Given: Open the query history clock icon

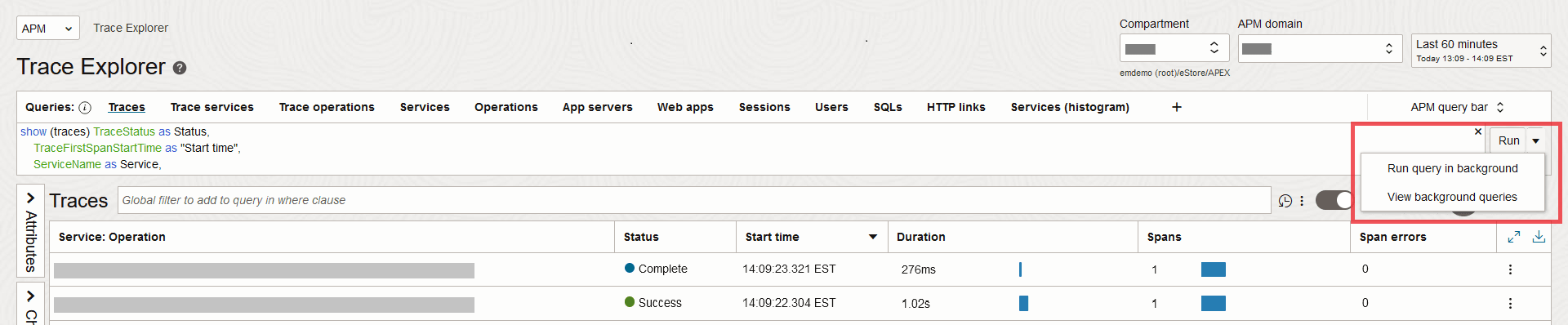Looking at the screenshot, I should 1285,201.
